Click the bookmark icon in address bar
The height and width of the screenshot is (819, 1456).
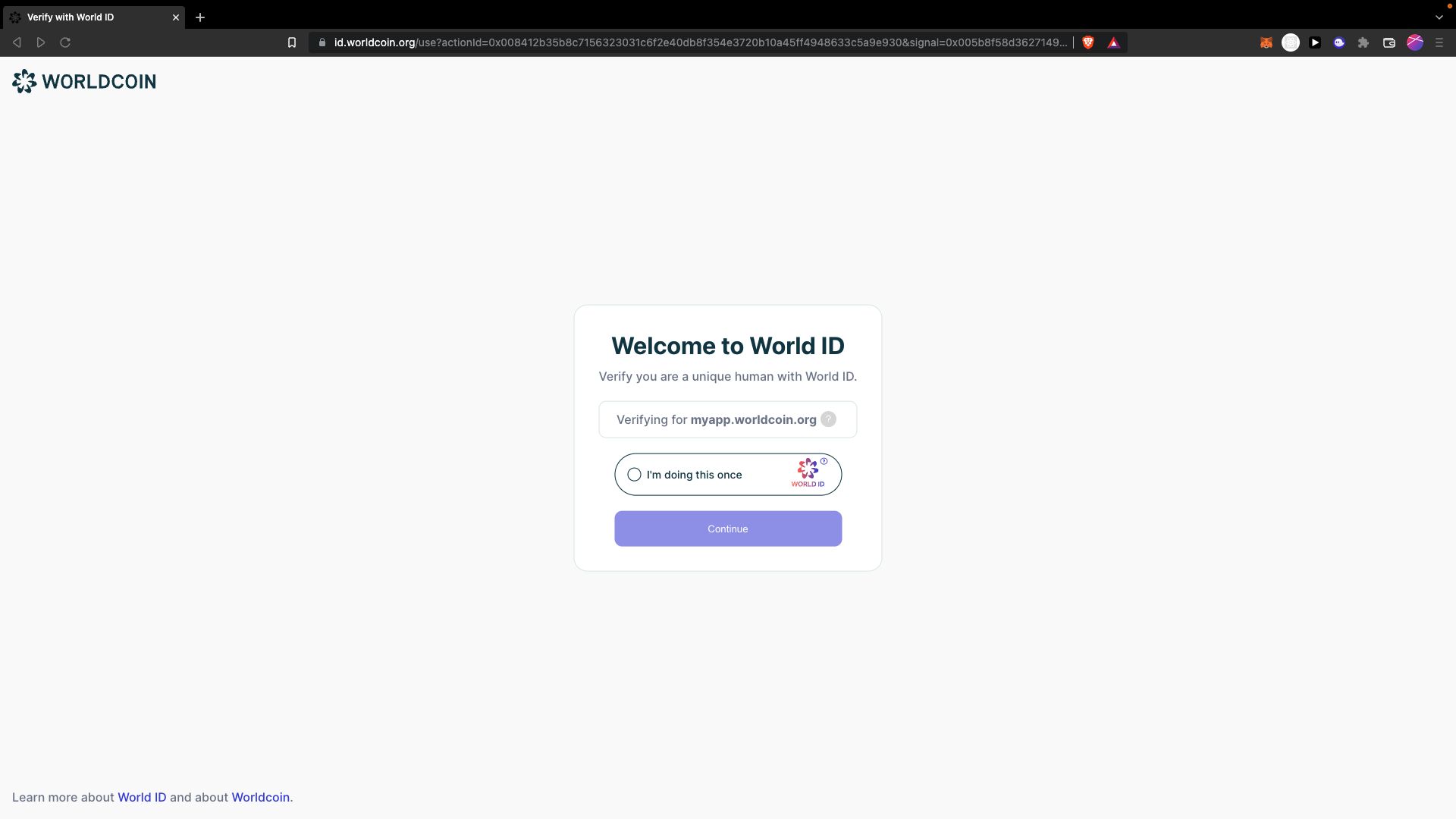pos(291,42)
